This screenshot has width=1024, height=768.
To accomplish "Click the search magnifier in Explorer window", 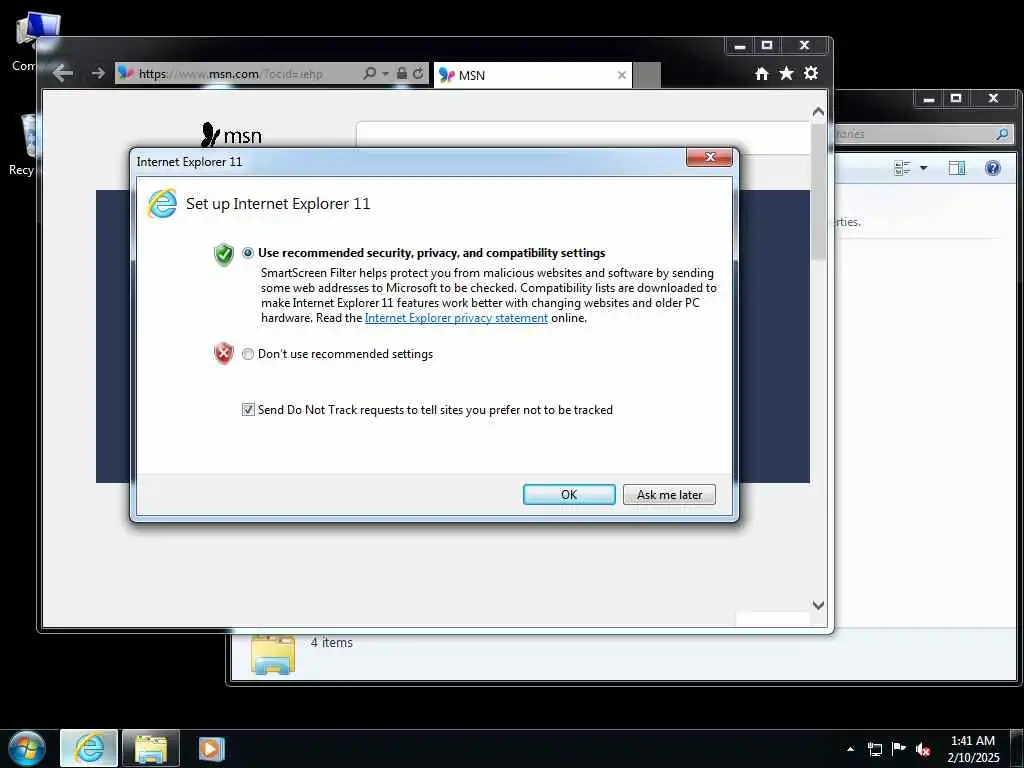I will click(1002, 134).
